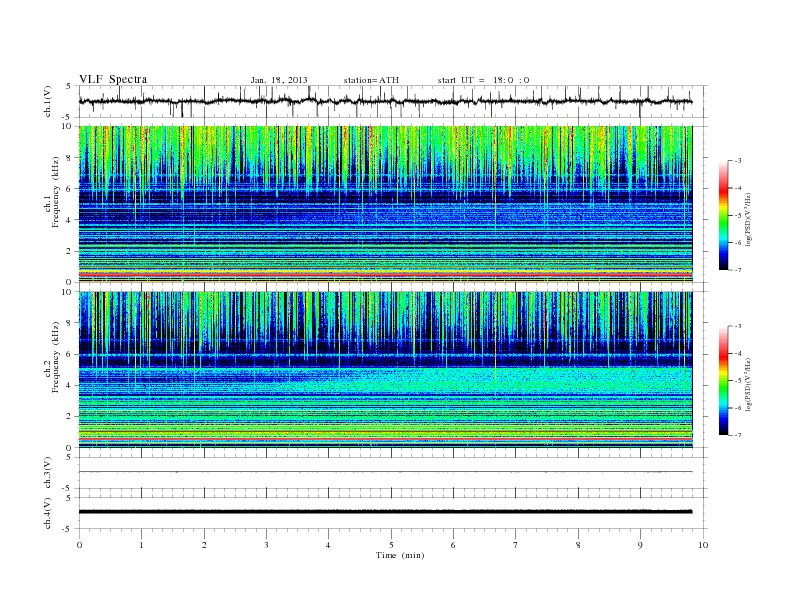Click the "-5" volt tick of ch.4(V) panel
792x612 pixels.
(x=67, y=529)
